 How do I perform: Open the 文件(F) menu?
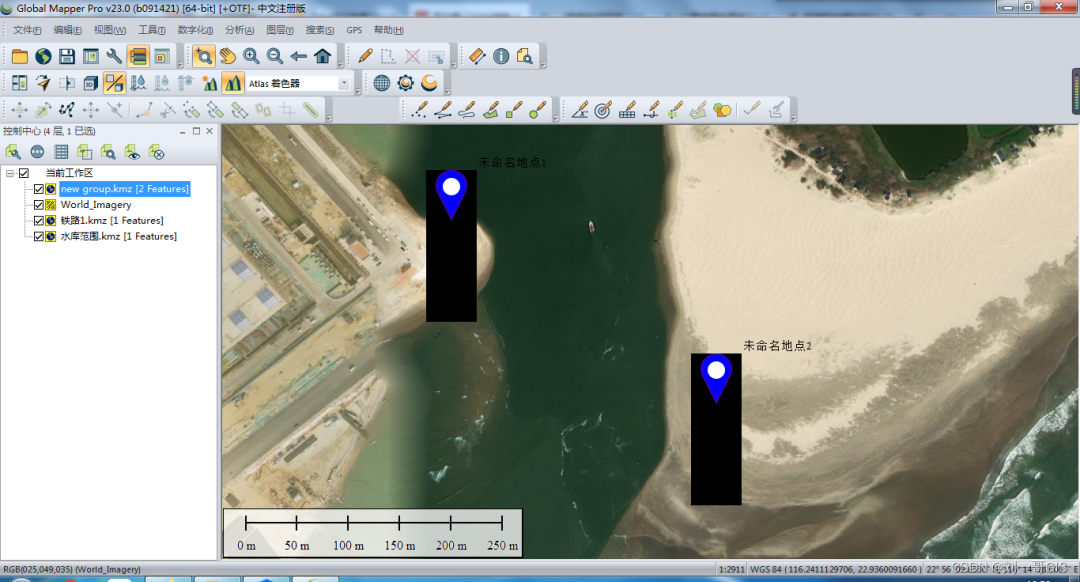tap(27, 30)
